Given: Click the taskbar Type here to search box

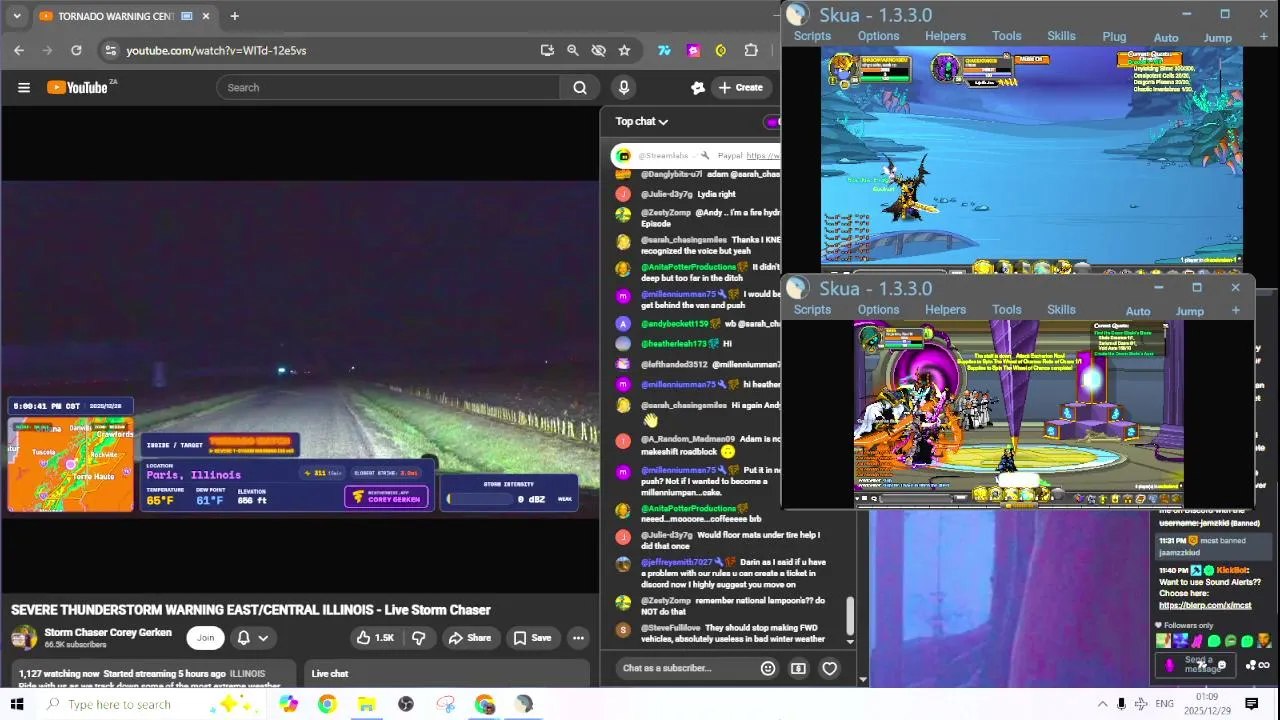Looking at the screenshot, I should [x=155, y=704].
